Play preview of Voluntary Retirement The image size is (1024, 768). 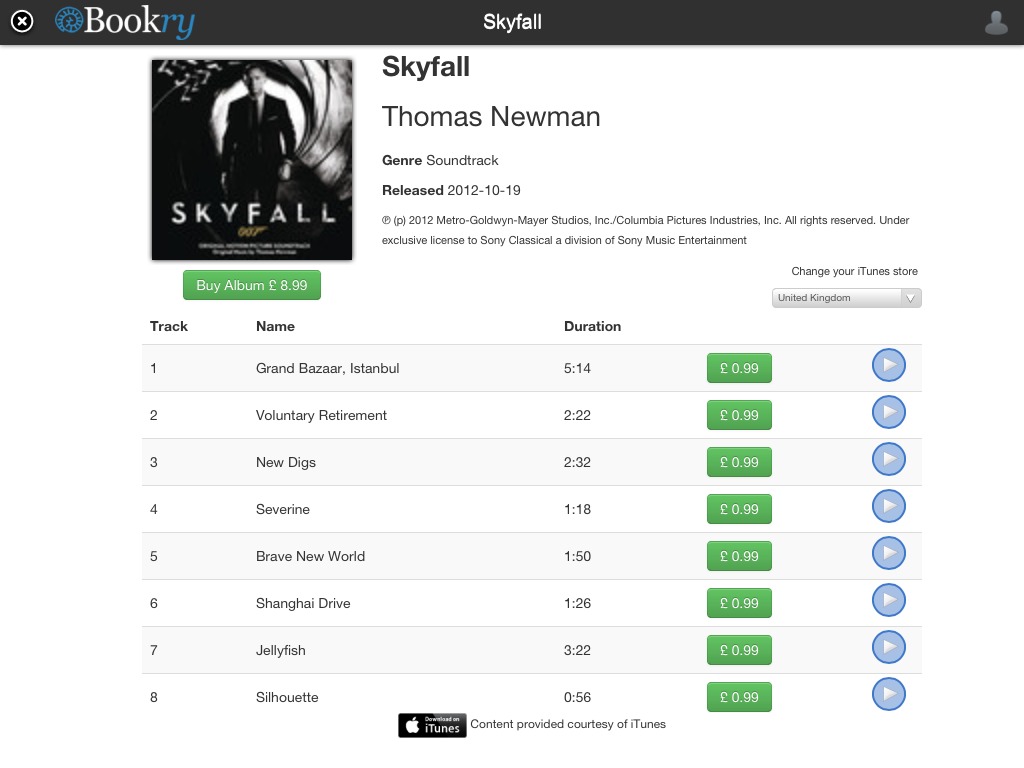click(x=888, y=412)
